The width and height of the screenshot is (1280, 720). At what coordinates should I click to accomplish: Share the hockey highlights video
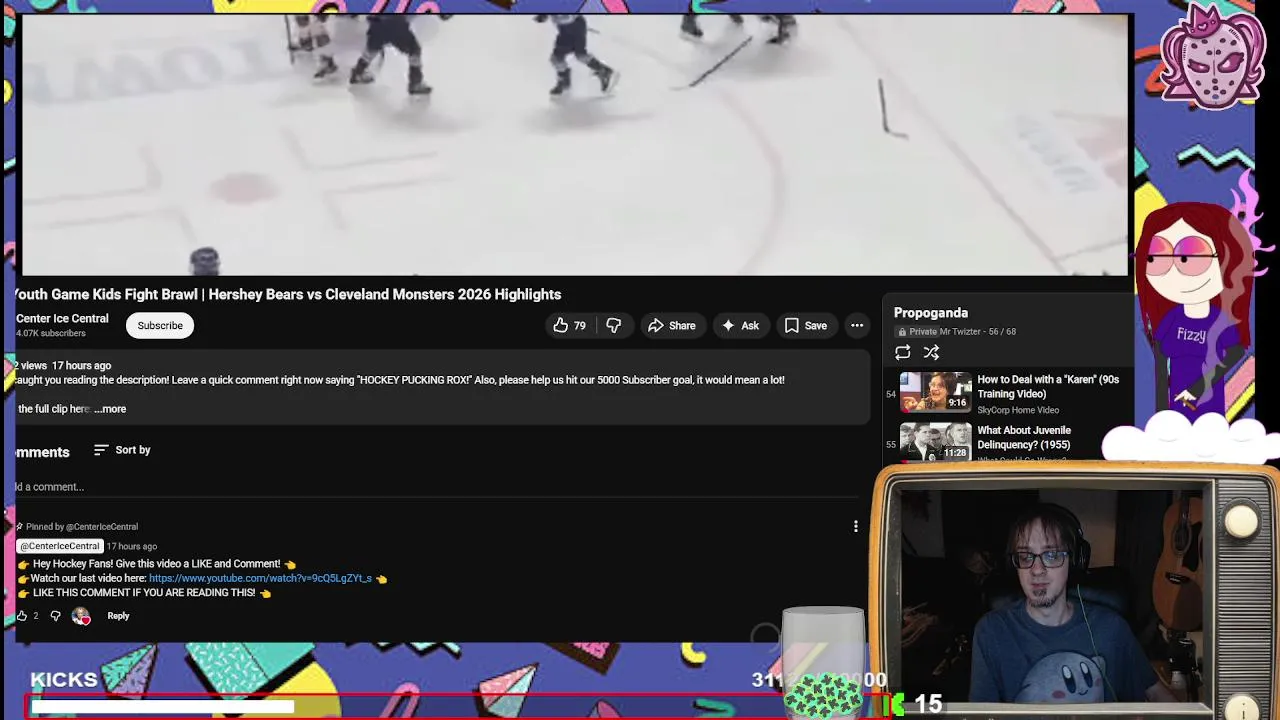point(672,325)
